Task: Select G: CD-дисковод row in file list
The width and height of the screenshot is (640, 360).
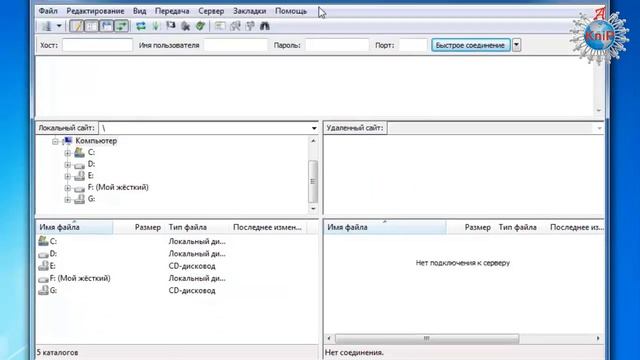Action: pyautogui.click(x=177, y=291)
